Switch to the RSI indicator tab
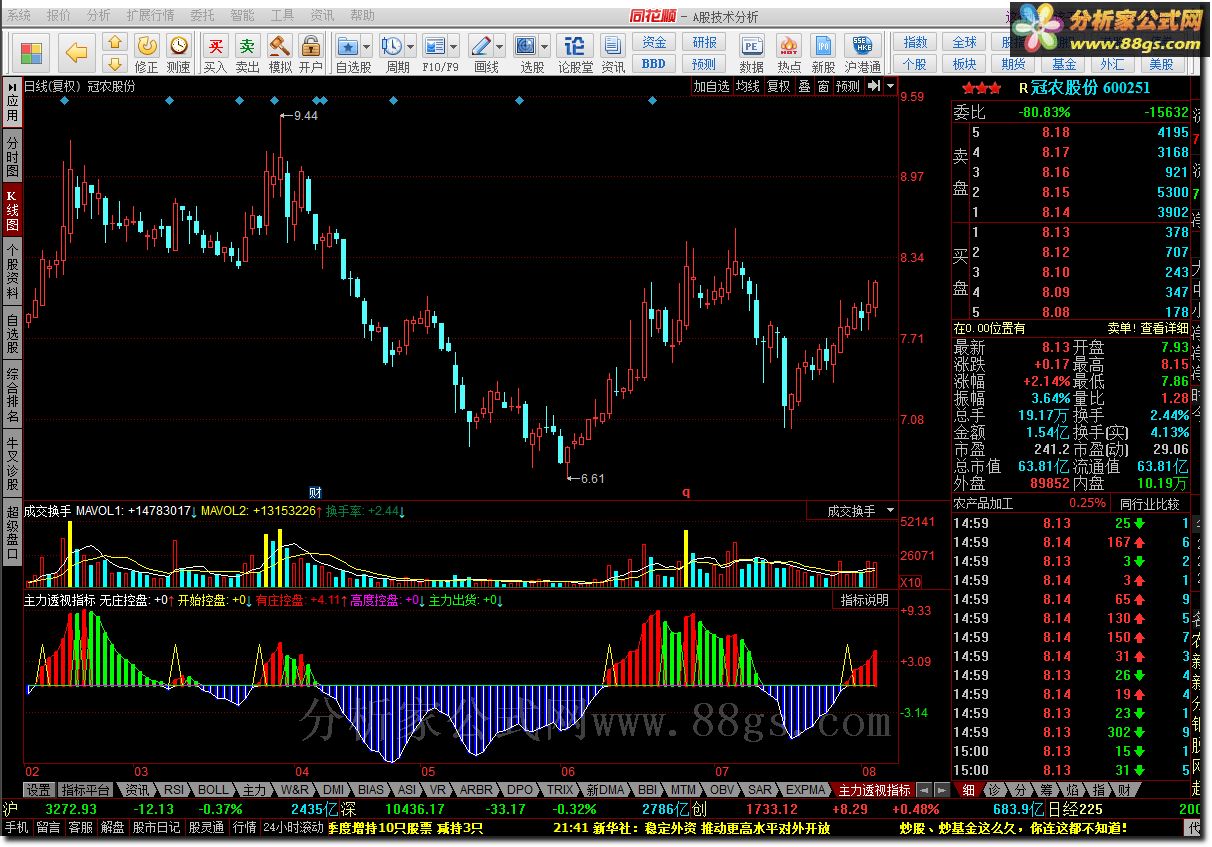 [x=174, y=790]
